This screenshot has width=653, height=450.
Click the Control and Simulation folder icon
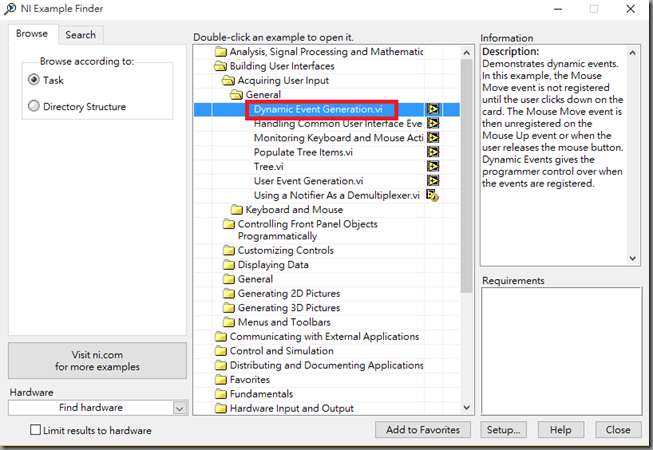point(220,351)
